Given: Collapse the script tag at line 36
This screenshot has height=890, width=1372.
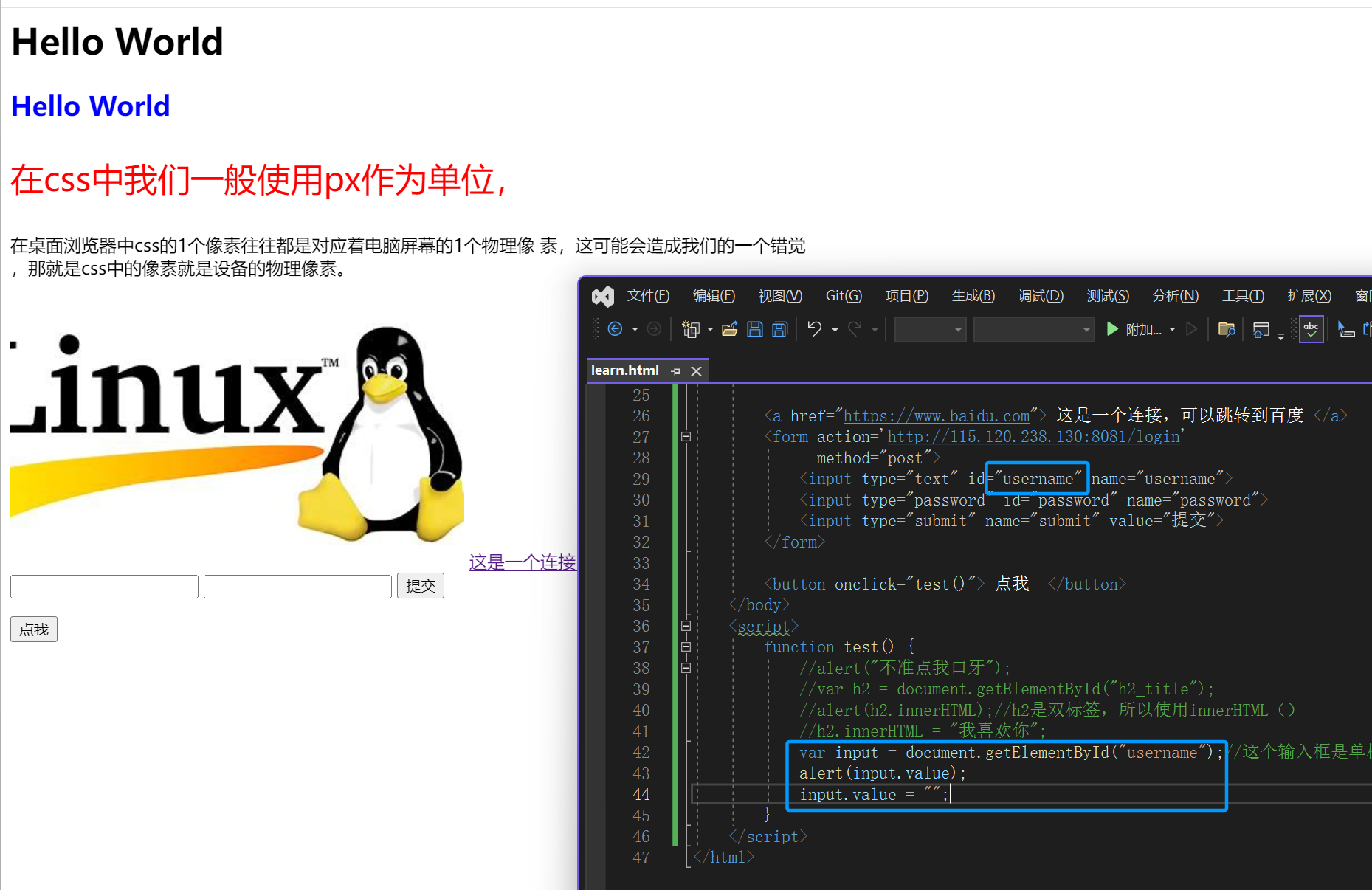Looking at the screenshot, I should [686, 626].
